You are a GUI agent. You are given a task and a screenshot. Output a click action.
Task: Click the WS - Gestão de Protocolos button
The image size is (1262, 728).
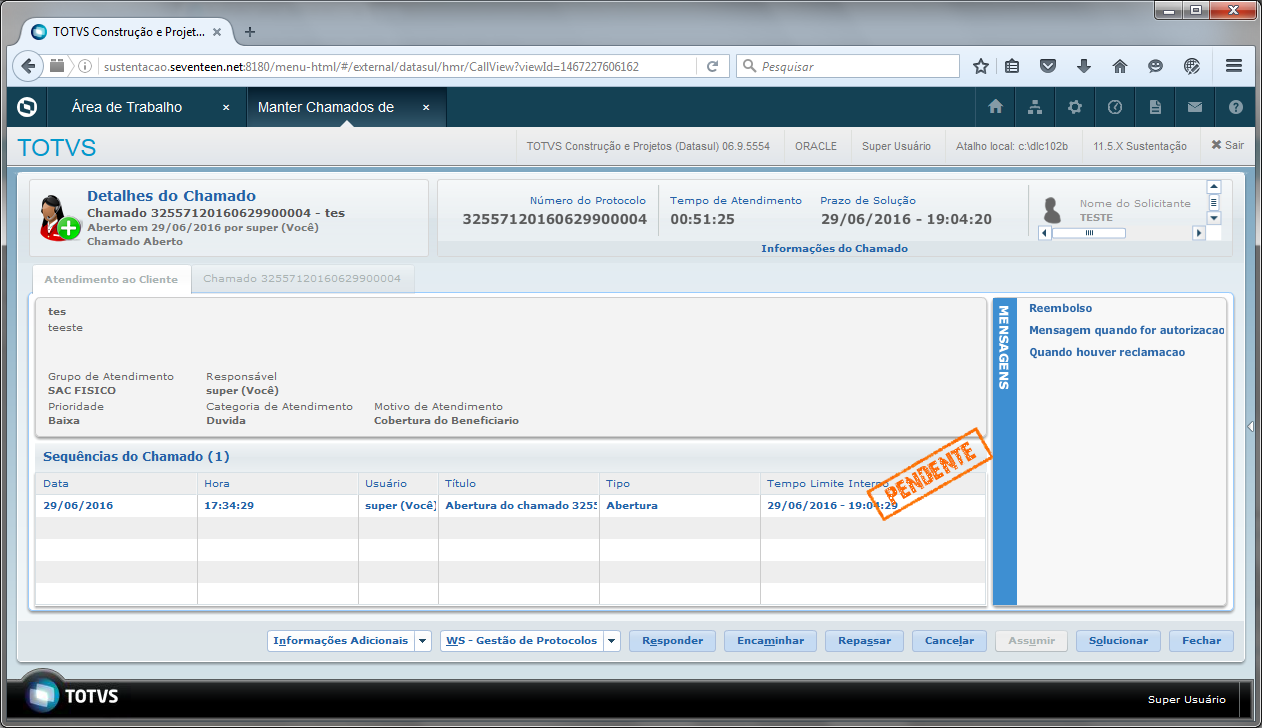point(522,641)
